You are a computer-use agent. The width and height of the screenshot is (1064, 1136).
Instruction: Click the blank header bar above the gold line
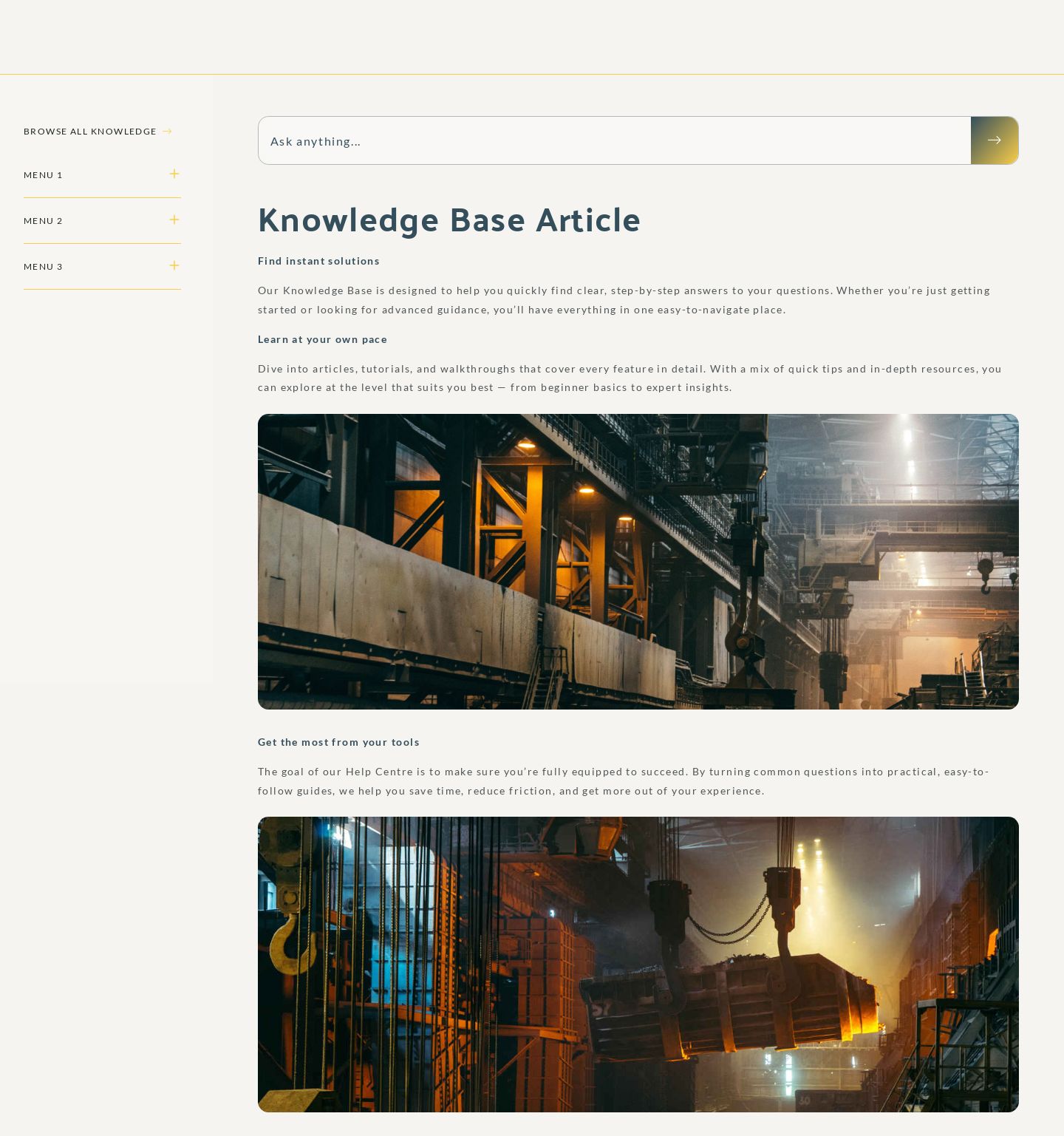pos(532,37)
